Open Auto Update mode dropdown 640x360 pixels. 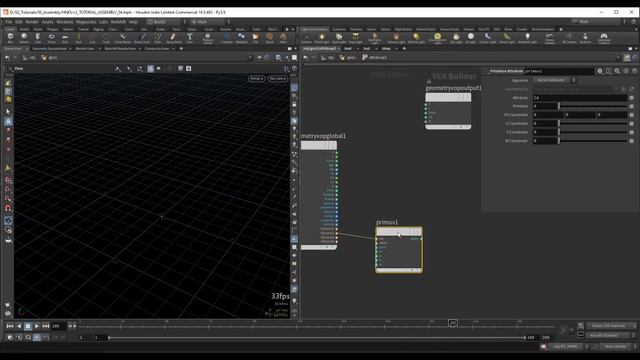pos(618,347)
